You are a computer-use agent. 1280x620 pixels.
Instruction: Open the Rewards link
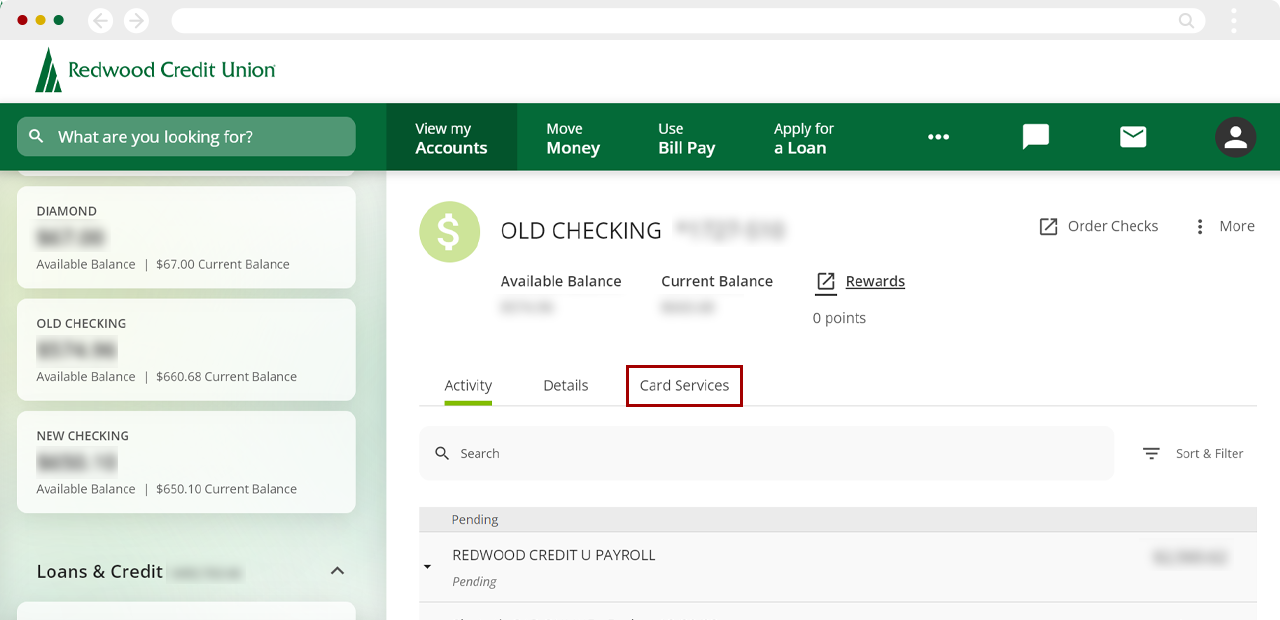(x=875, y=281)
